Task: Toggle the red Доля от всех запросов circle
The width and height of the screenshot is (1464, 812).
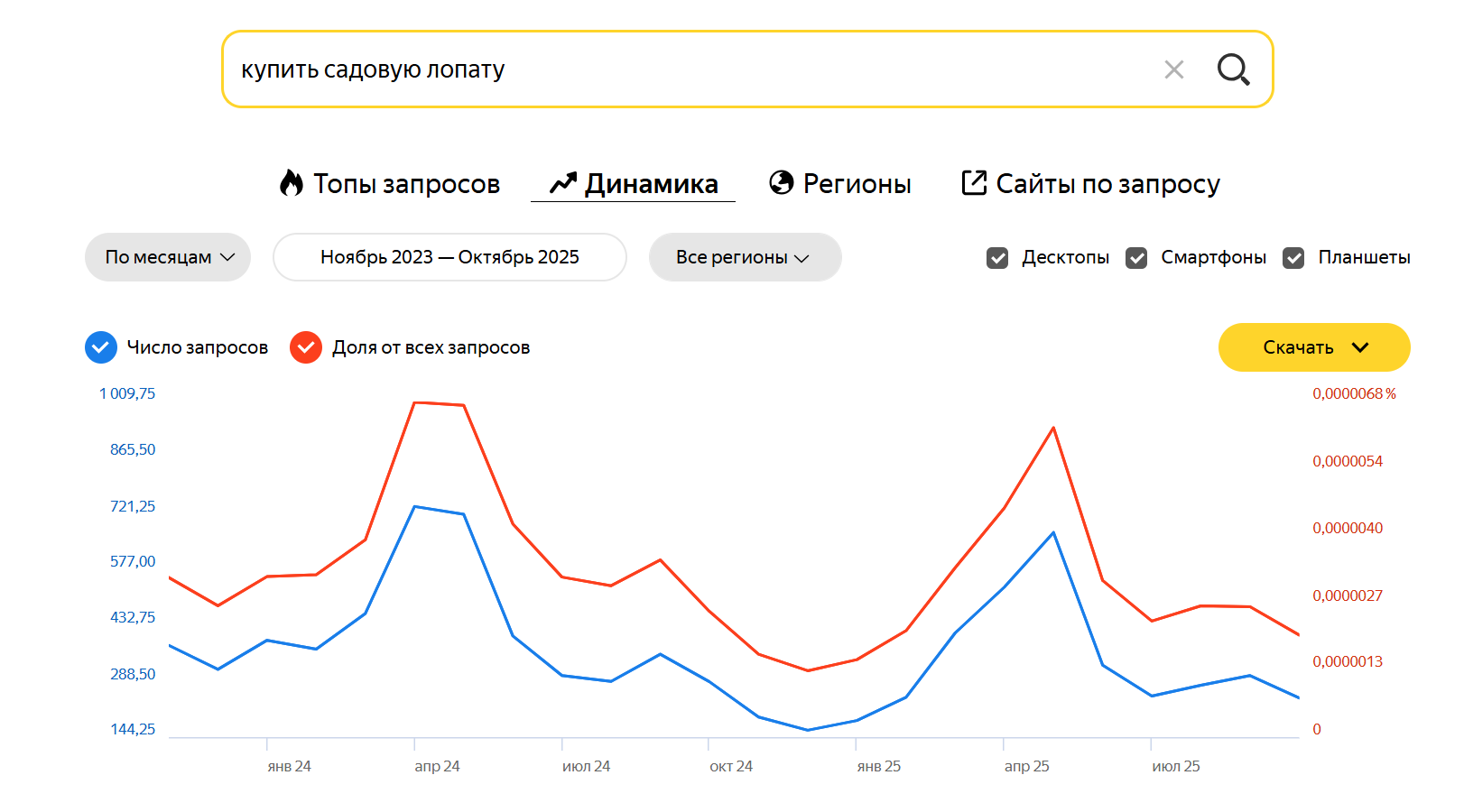Action: (306, 347)
